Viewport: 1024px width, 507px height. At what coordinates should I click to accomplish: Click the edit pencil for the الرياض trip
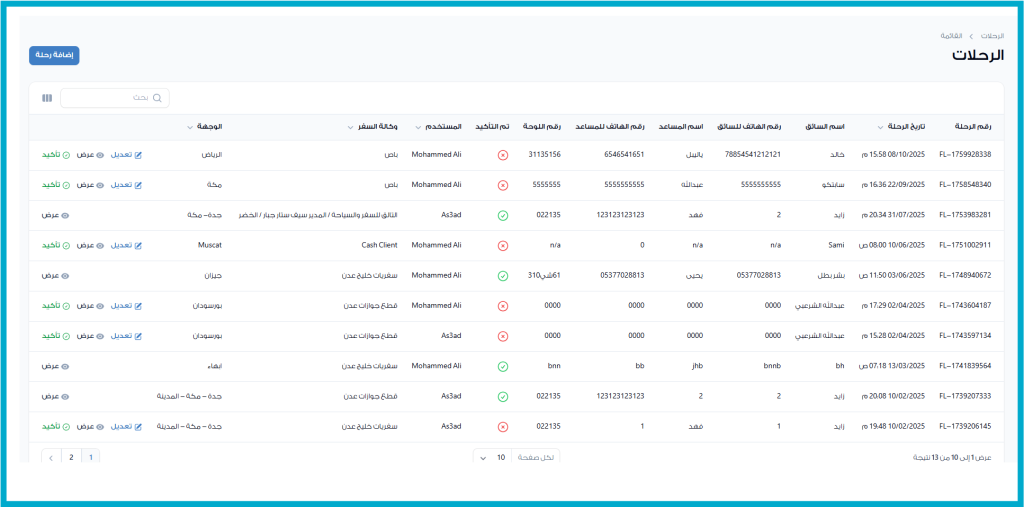click(139, 155)
